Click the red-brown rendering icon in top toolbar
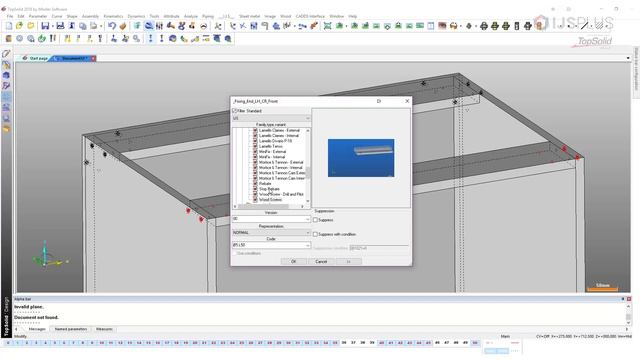Screen dimensions: 640x360 tap(442, 26)
